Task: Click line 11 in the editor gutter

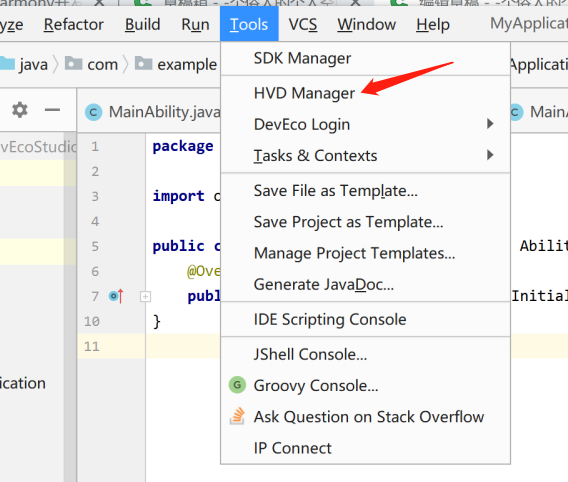Action: [92, 347]
